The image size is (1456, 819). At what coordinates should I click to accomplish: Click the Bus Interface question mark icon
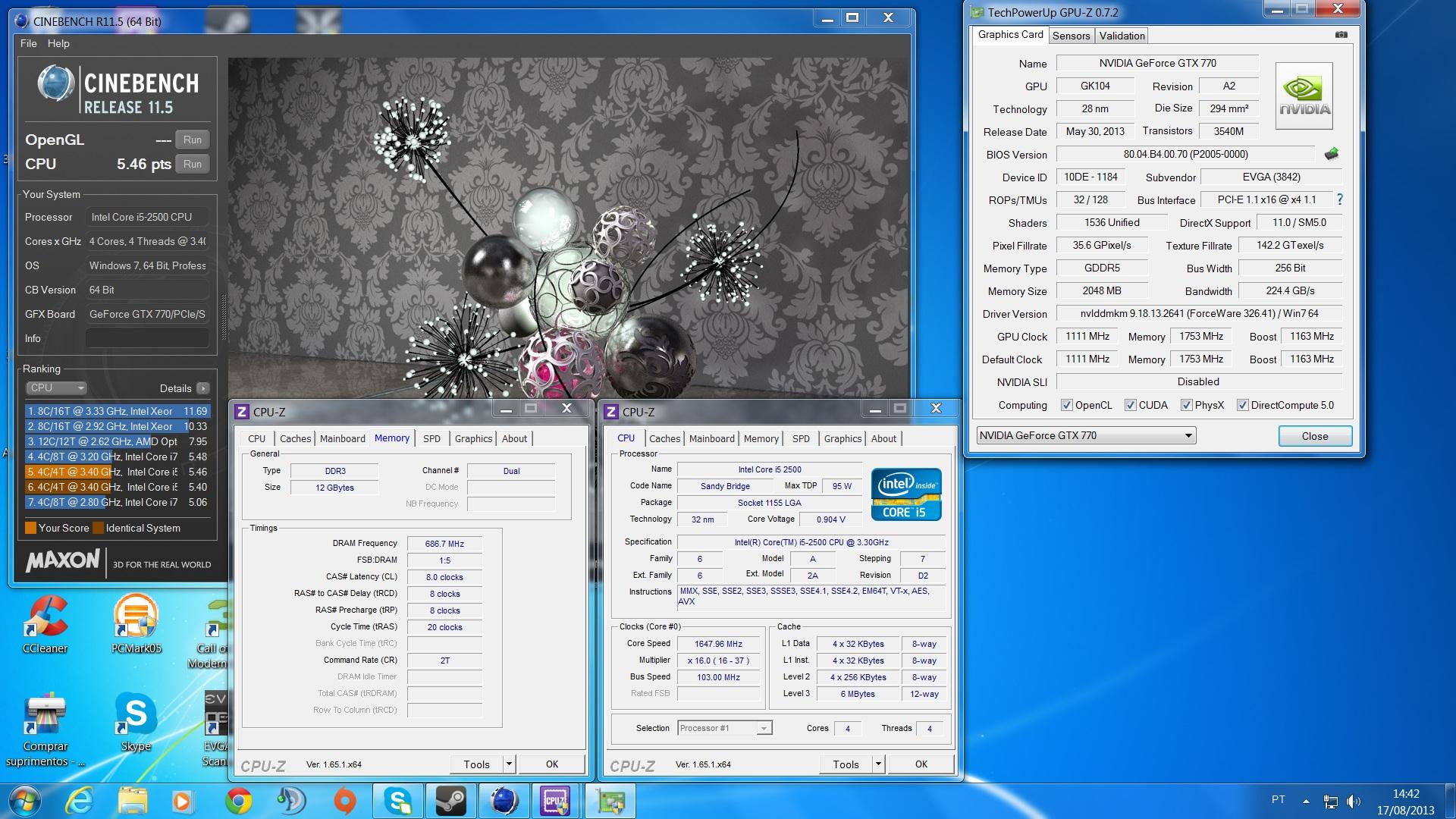[x=1340, y=199]
